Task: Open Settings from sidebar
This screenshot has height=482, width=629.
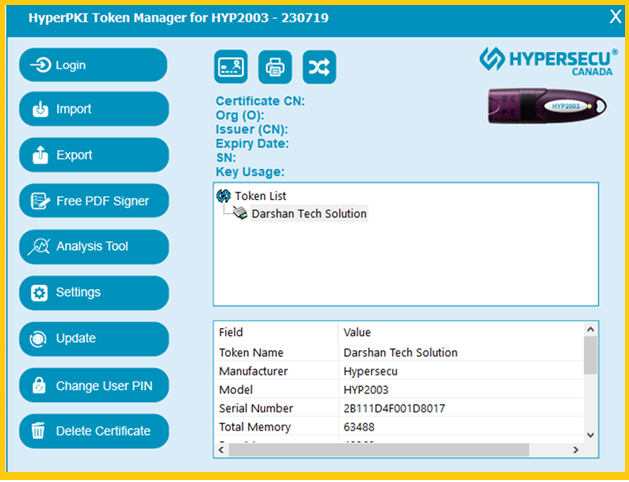Action: tap(94, 292)
